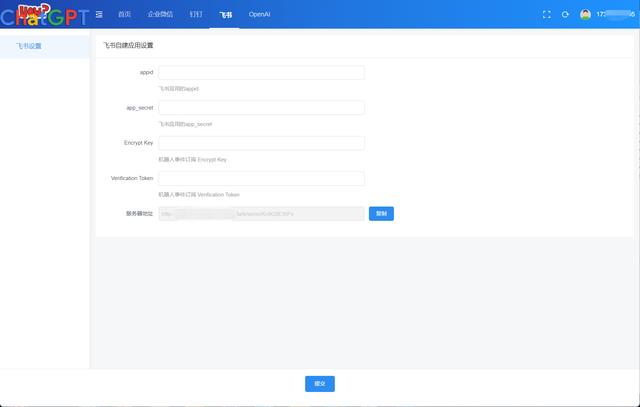
Task: Focus the app_secret input field
Action: tap(261, 108)
